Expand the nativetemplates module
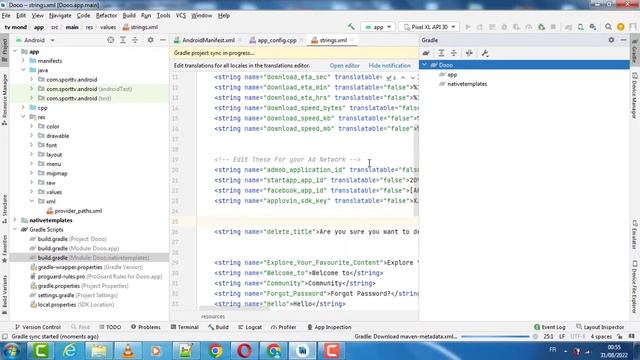Image resolution: width=640 pixels, height=360 pixels. click(15, 220)
